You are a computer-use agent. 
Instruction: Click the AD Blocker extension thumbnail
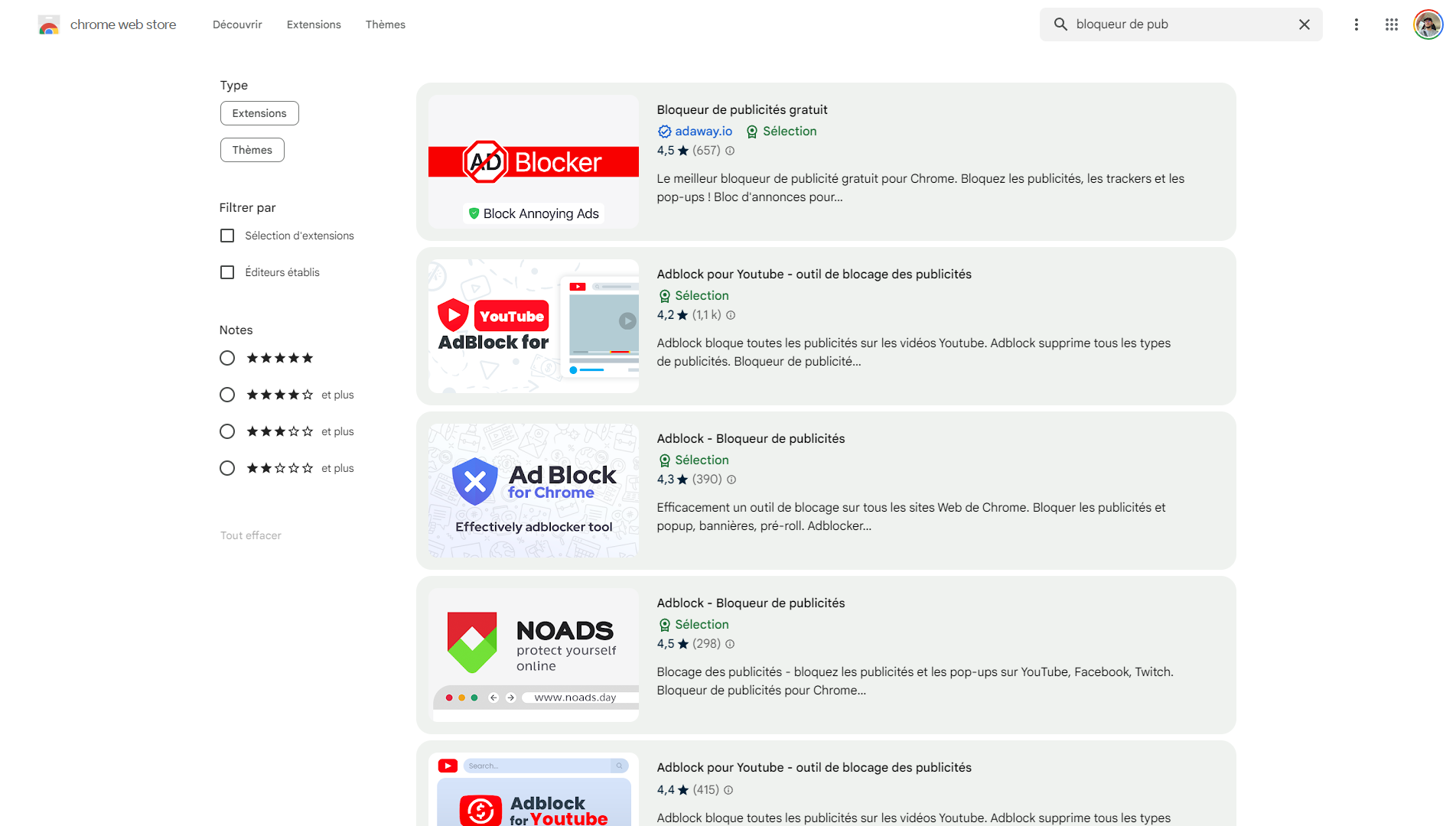533,161
